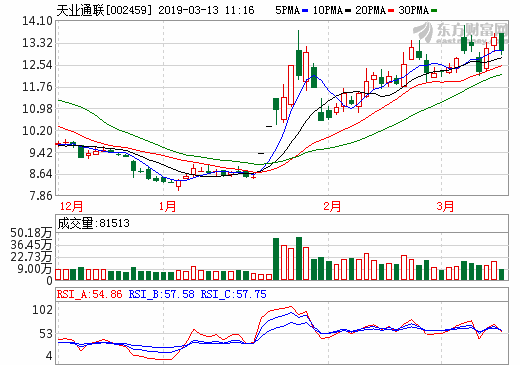Click the stock title 天业通联[002459]

click(104, 10)
